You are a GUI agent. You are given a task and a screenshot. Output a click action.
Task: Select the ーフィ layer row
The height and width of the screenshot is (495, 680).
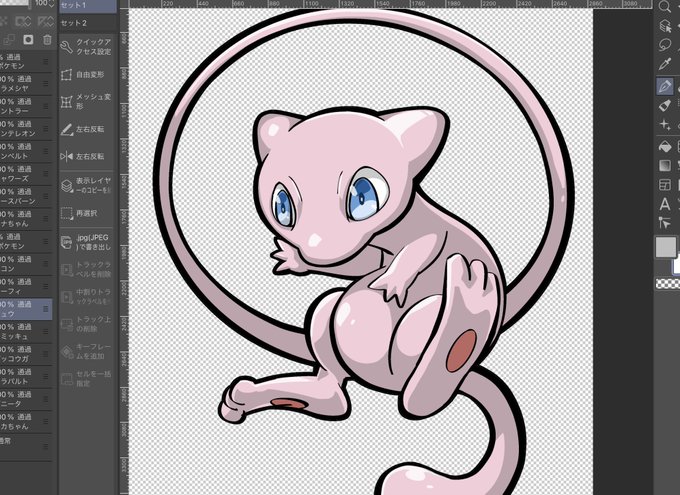click(x=26, y=286)
